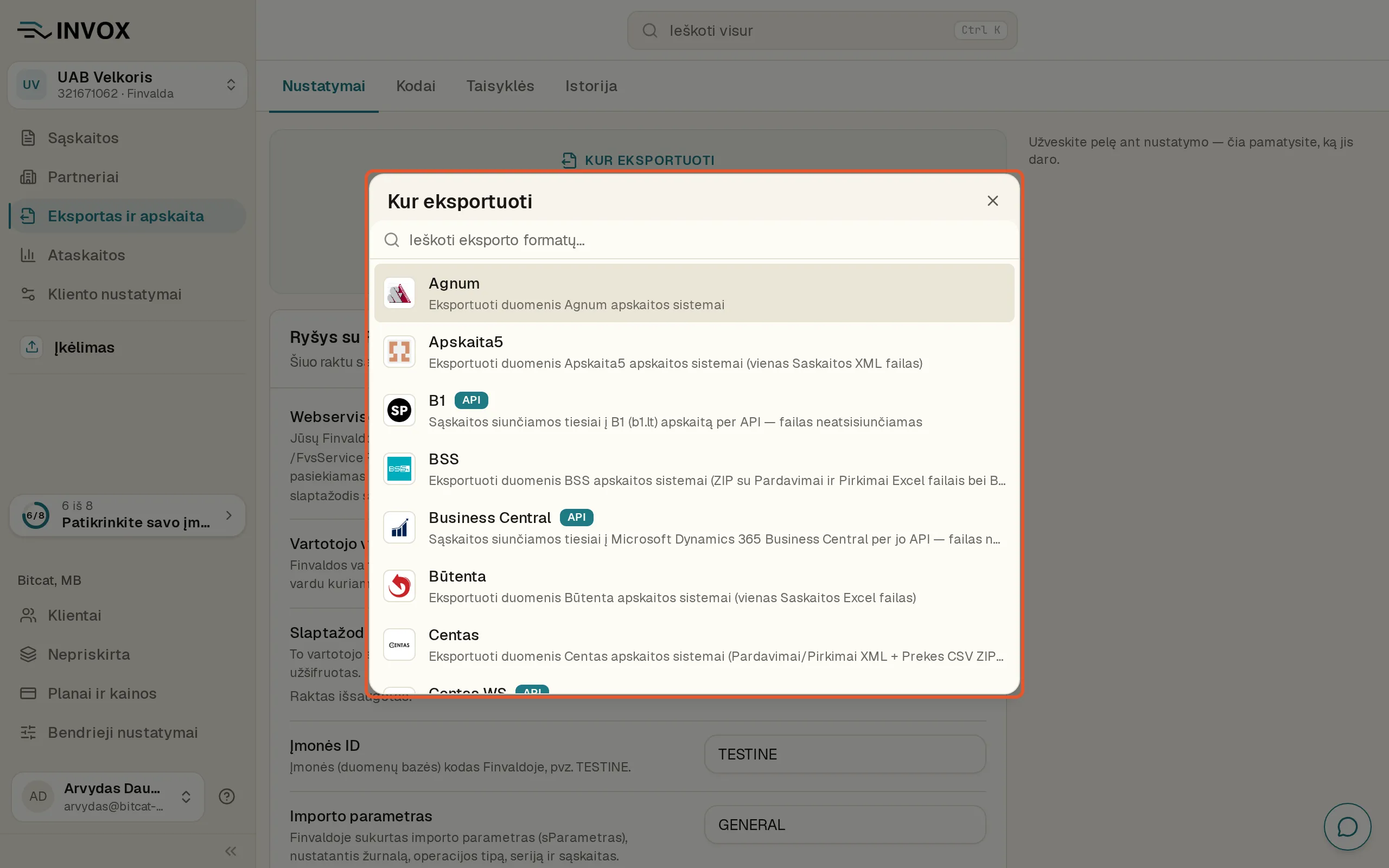Image resolution: width=1389 pixels, height=868 pixels.
Task: Open the 6 iš 8 onboarding progress card
Action: 128,515
